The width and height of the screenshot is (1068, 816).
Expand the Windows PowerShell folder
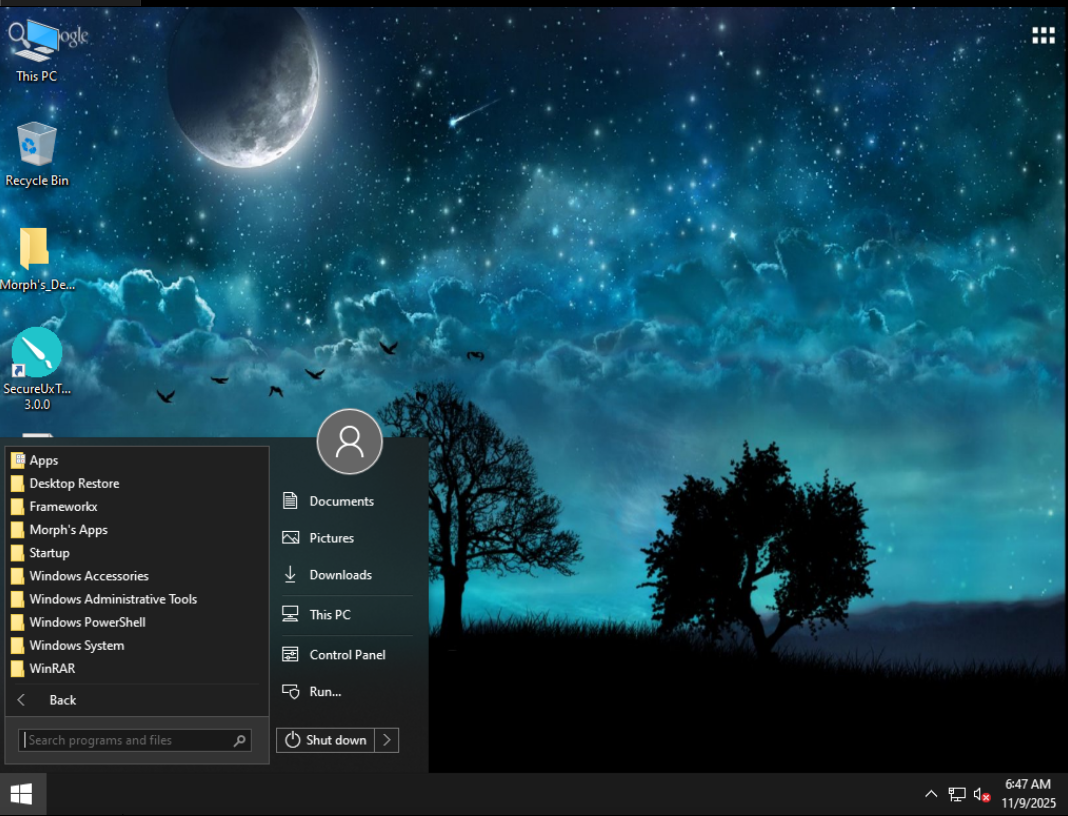87,622
